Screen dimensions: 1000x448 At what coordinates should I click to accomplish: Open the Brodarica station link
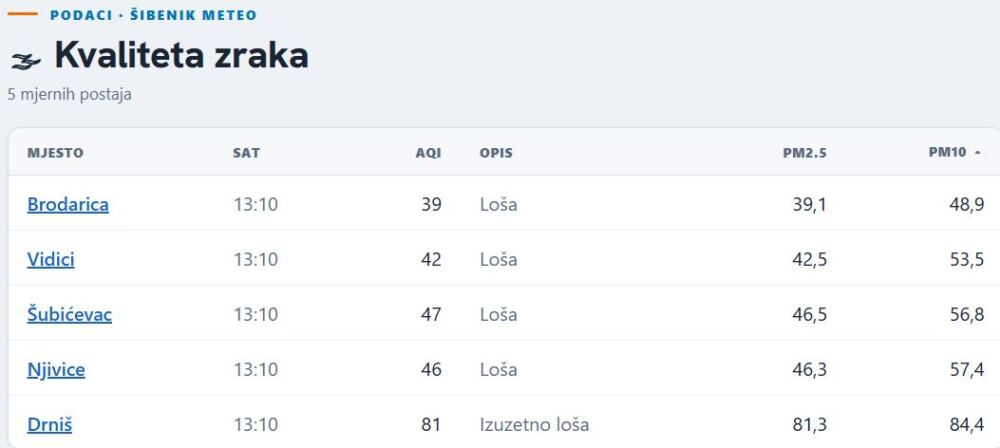coord(68,204)
